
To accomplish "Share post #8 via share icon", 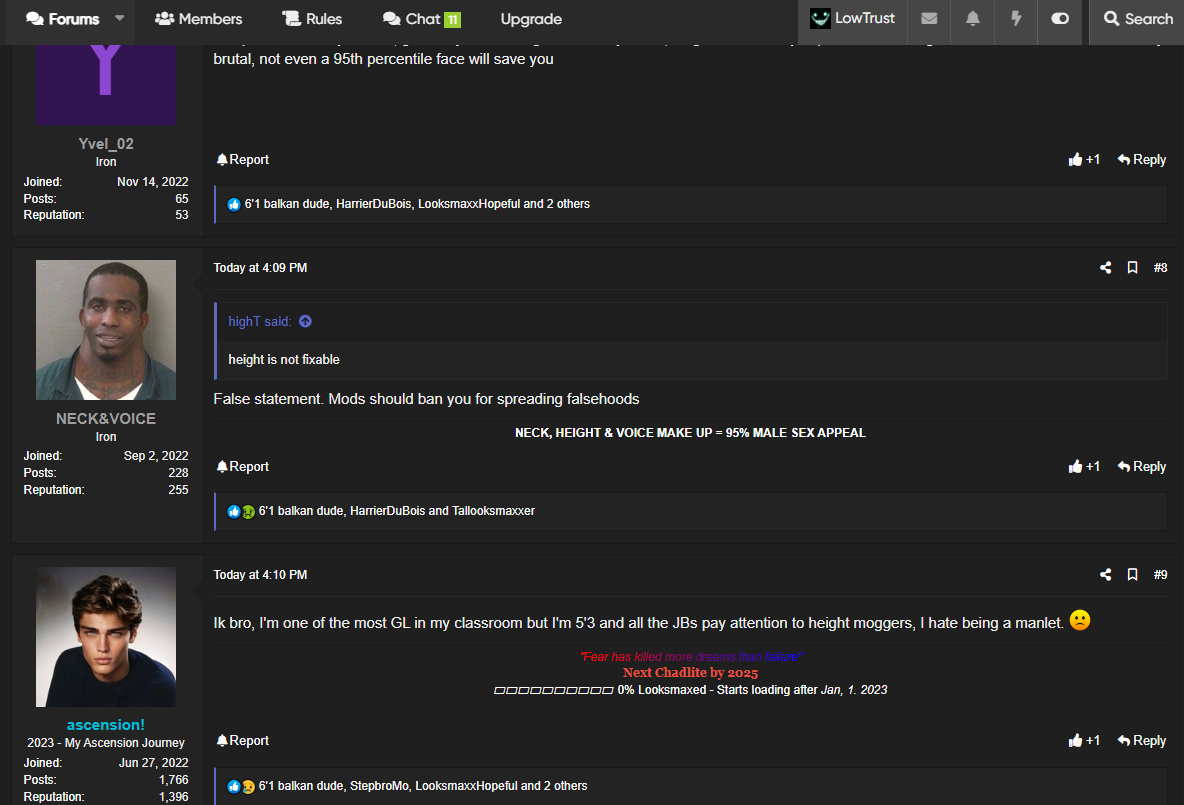I will point(1105,268).
